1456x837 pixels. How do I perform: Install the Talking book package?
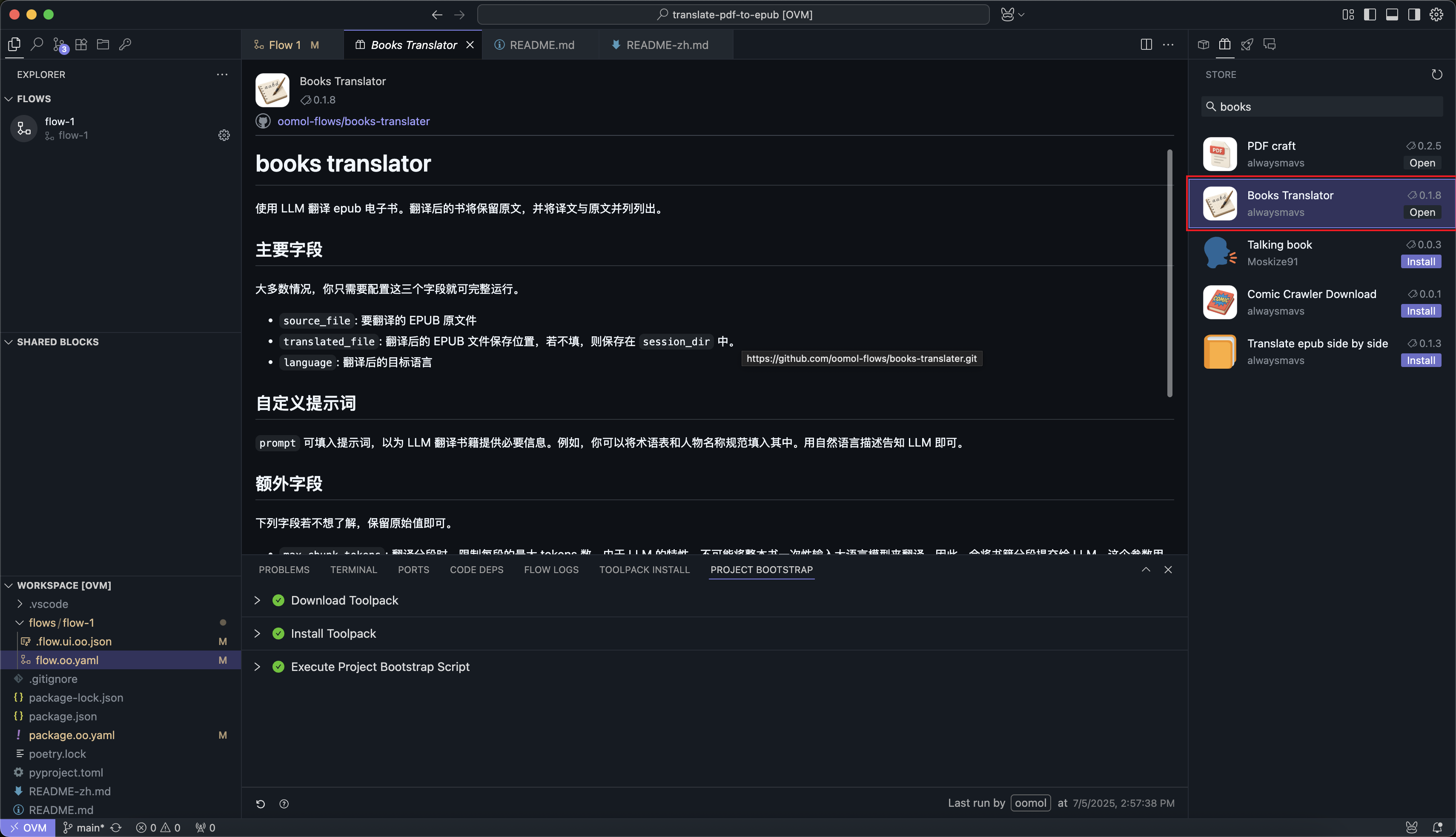[1420, 261]
